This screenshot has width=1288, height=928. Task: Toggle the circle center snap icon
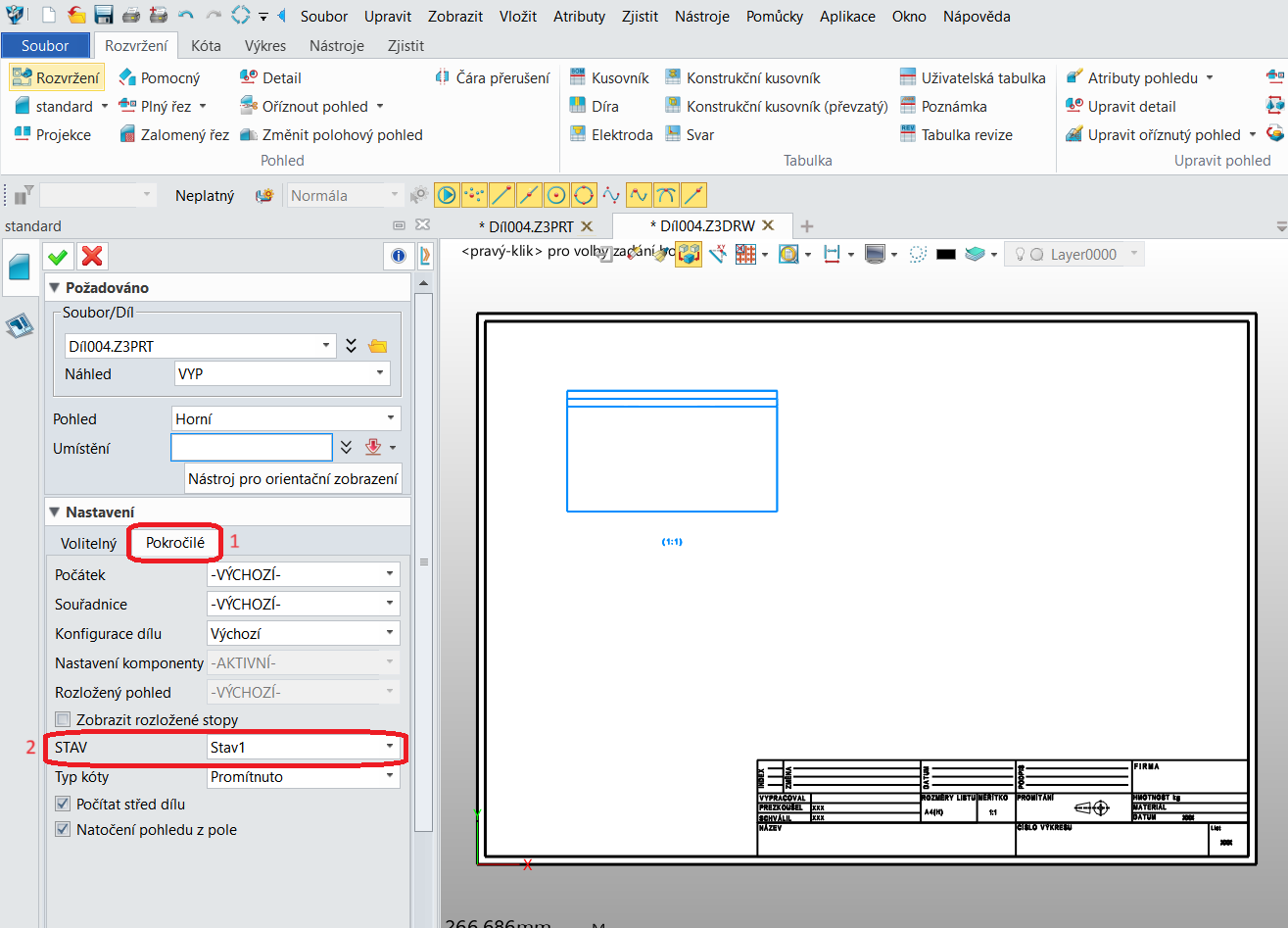[x=556, y=195]
